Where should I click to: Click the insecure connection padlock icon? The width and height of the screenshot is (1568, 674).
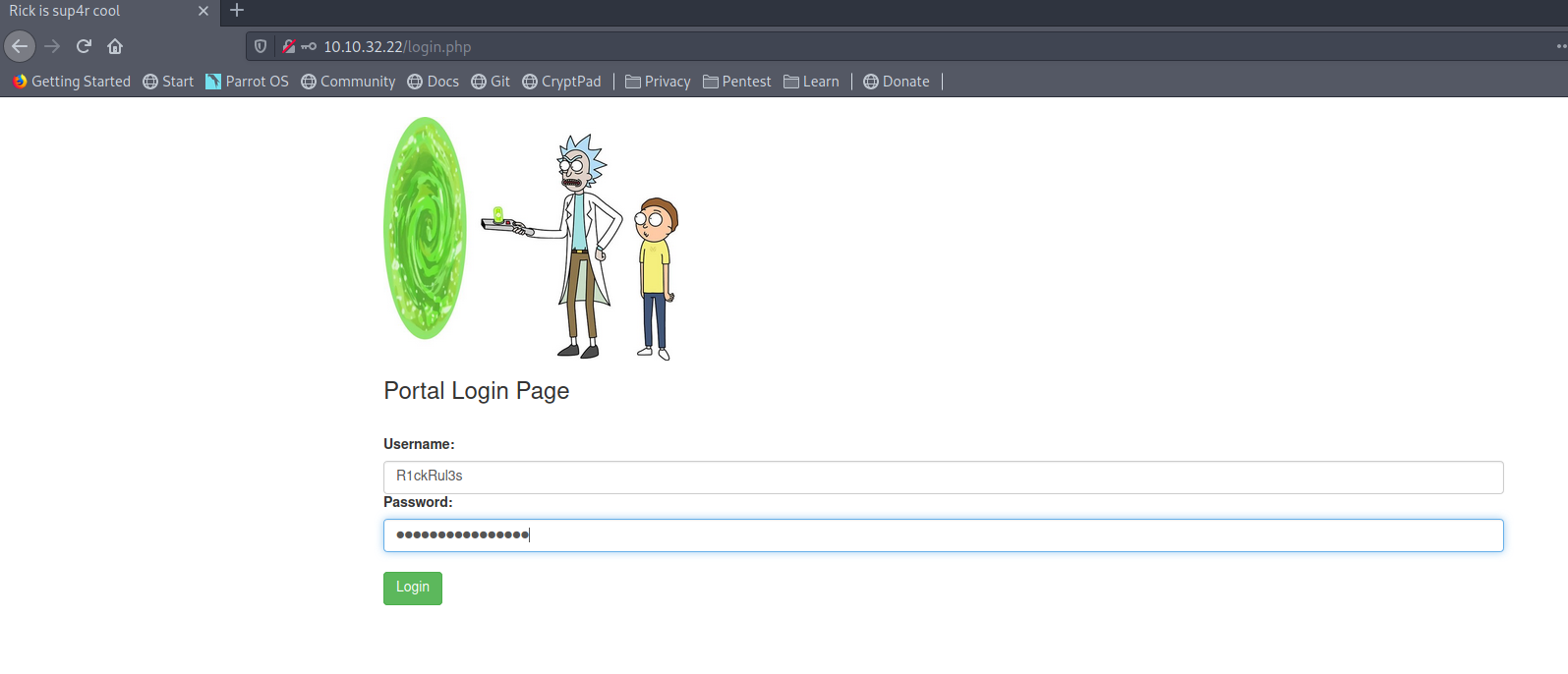(x=289, y=46)
